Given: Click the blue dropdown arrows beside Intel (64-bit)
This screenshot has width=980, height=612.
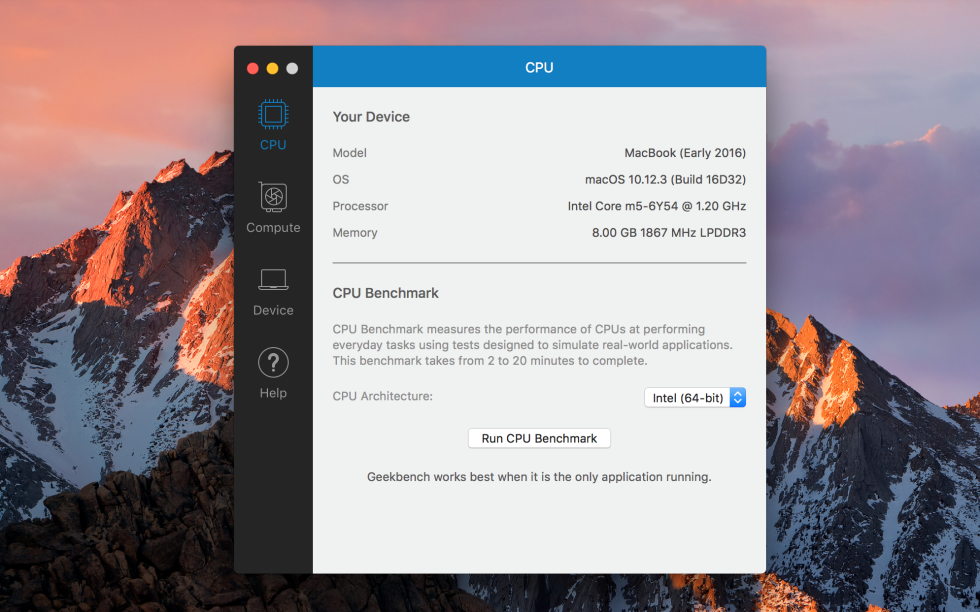Looking at the screenshot, I should tap(738, 398).
